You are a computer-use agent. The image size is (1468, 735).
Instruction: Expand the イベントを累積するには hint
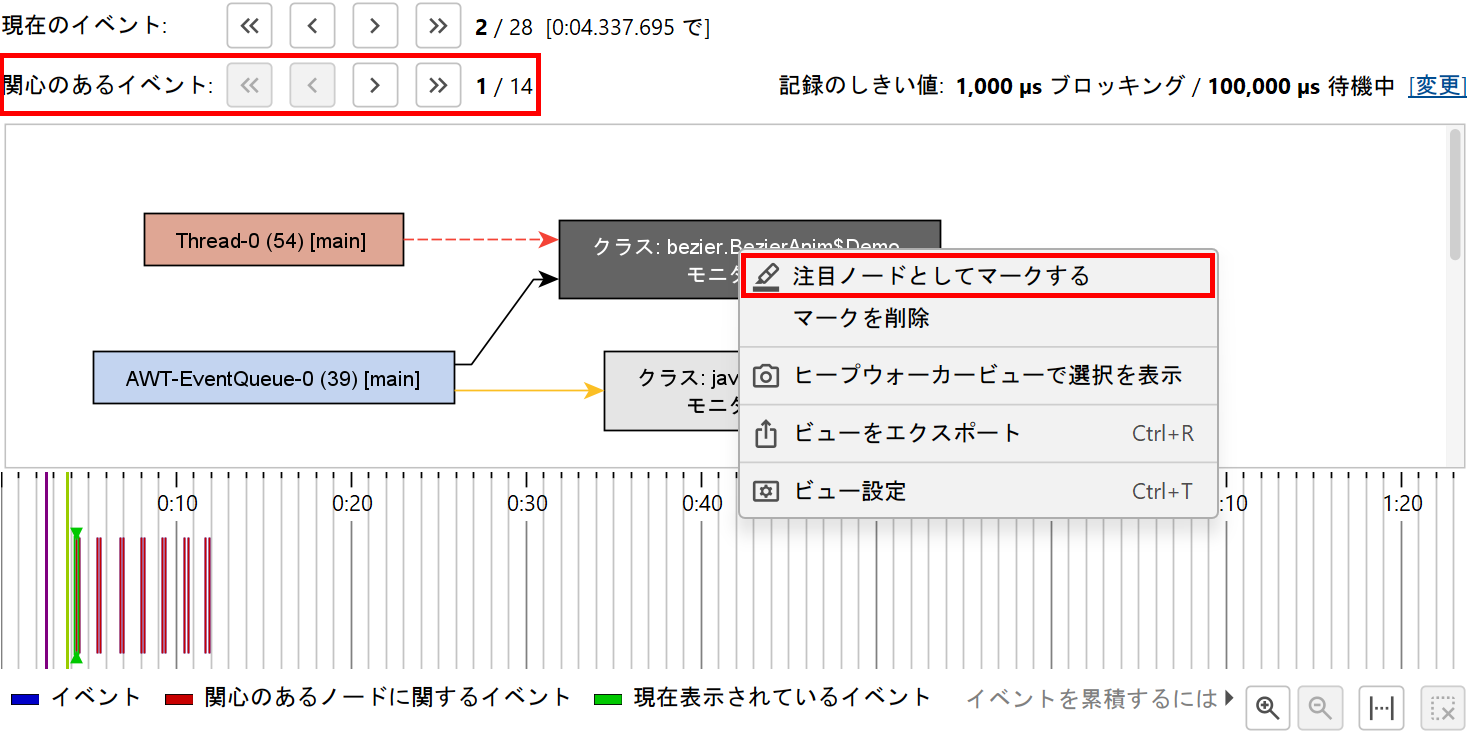click(1229, 698)
